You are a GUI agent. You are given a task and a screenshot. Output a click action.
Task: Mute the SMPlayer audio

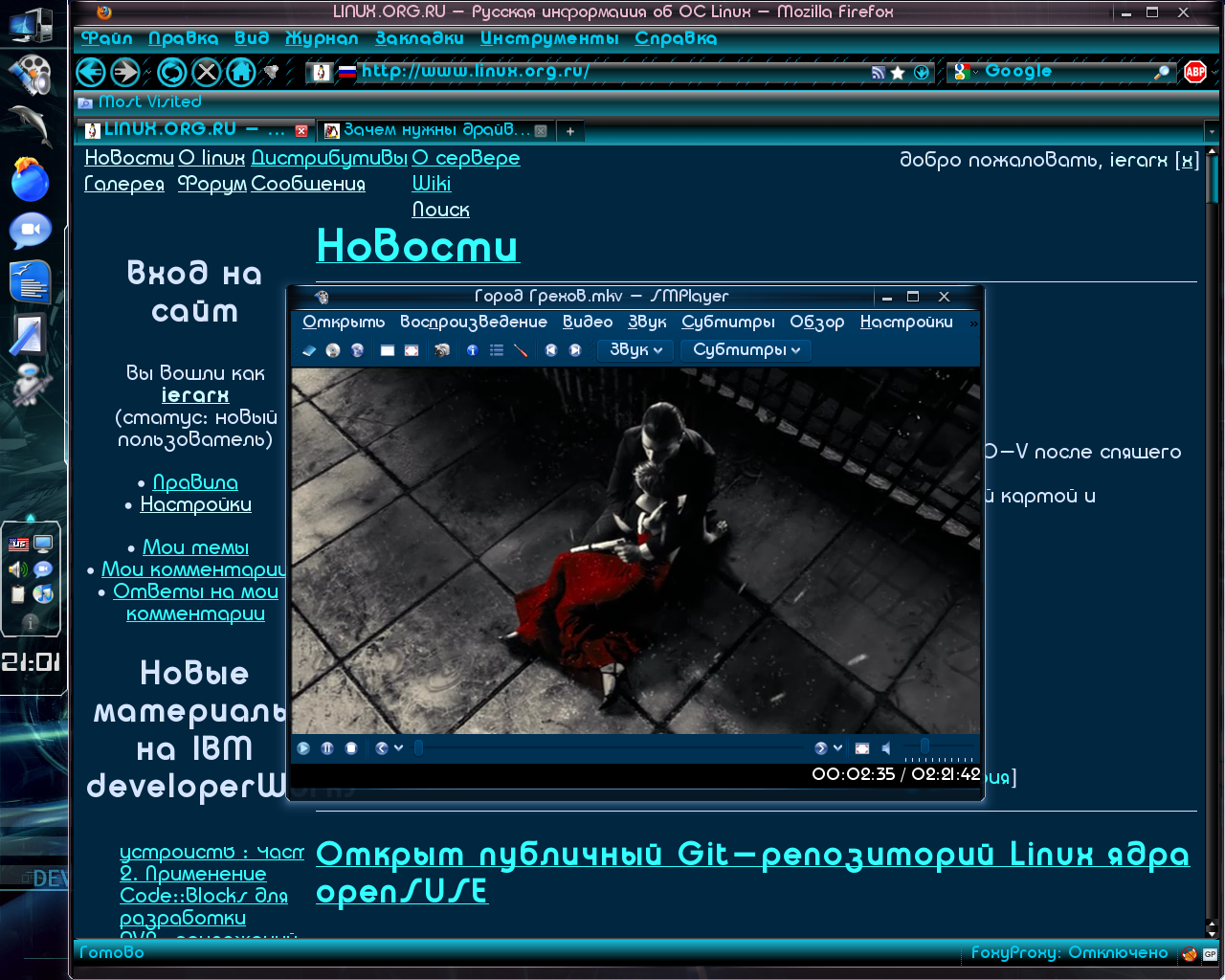[x=886, y=748]
